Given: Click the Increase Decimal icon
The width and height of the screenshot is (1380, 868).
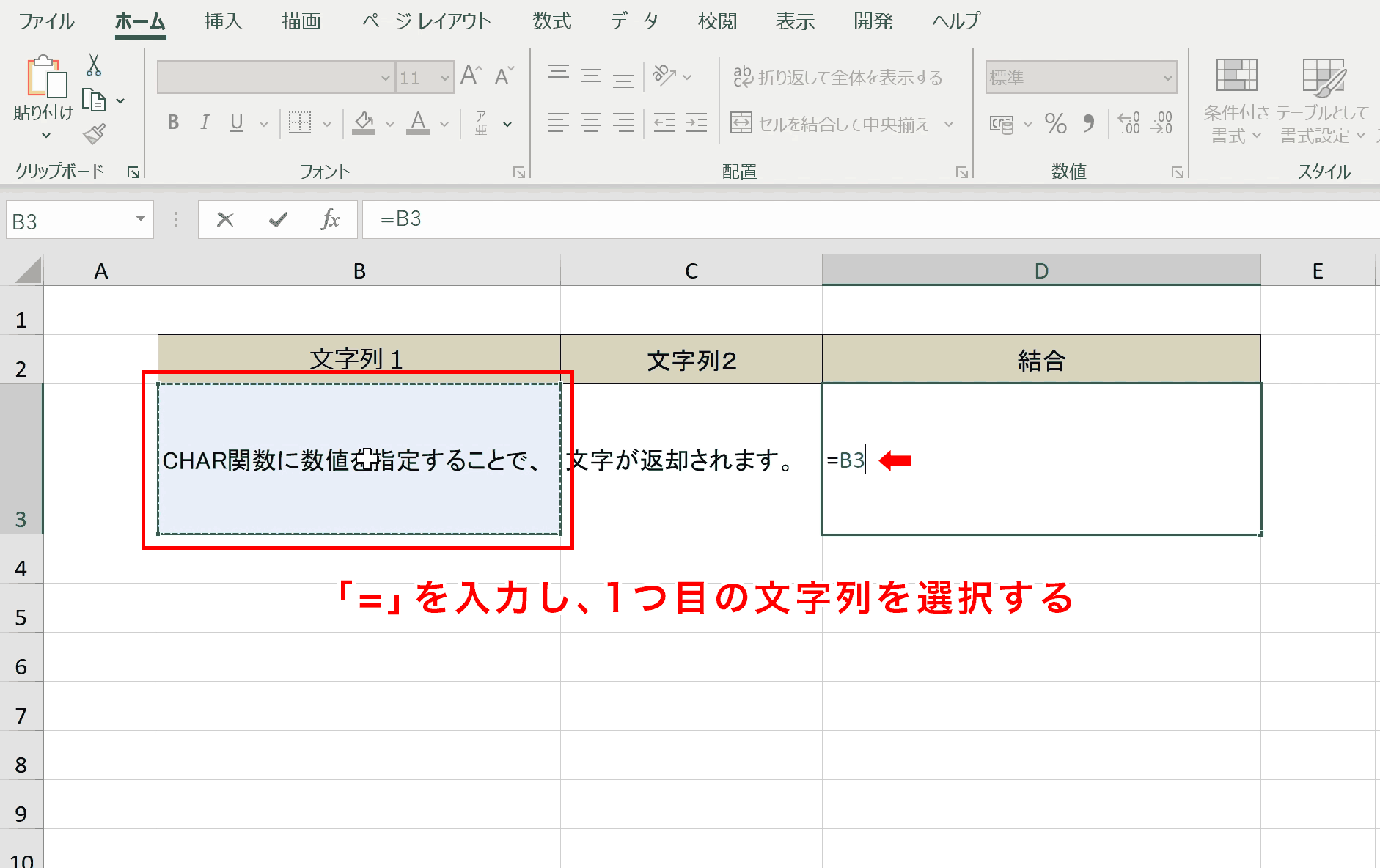Looking at the screenshot, I should coord(1129,123).
